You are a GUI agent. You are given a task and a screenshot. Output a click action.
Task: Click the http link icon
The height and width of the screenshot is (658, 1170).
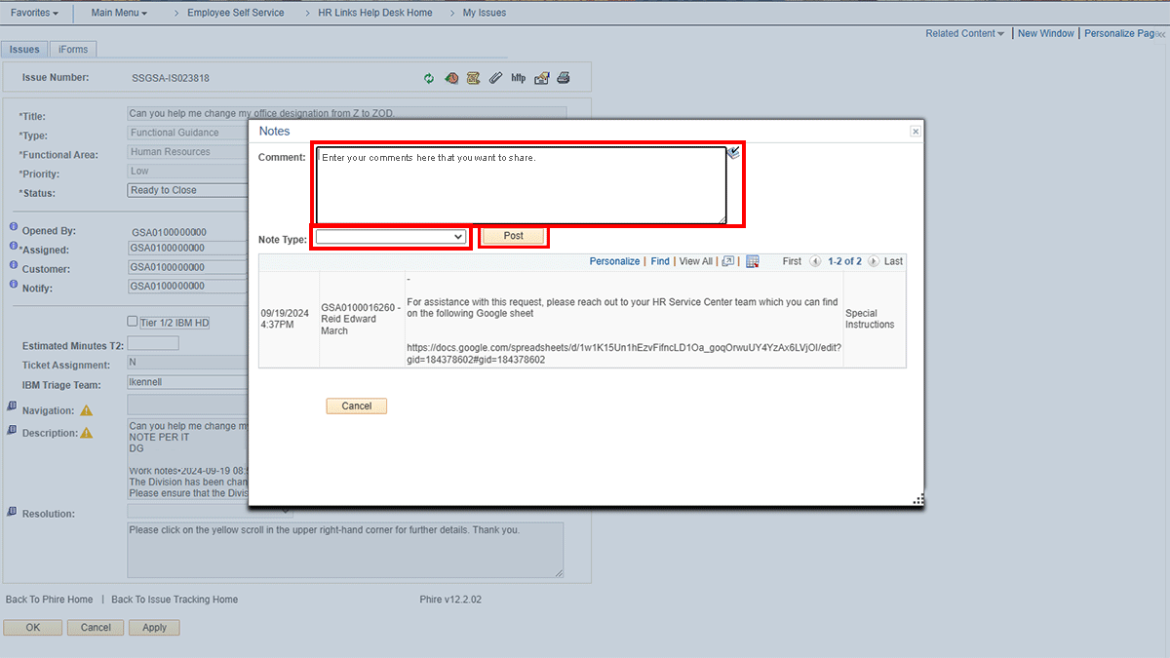pos(518,78)
